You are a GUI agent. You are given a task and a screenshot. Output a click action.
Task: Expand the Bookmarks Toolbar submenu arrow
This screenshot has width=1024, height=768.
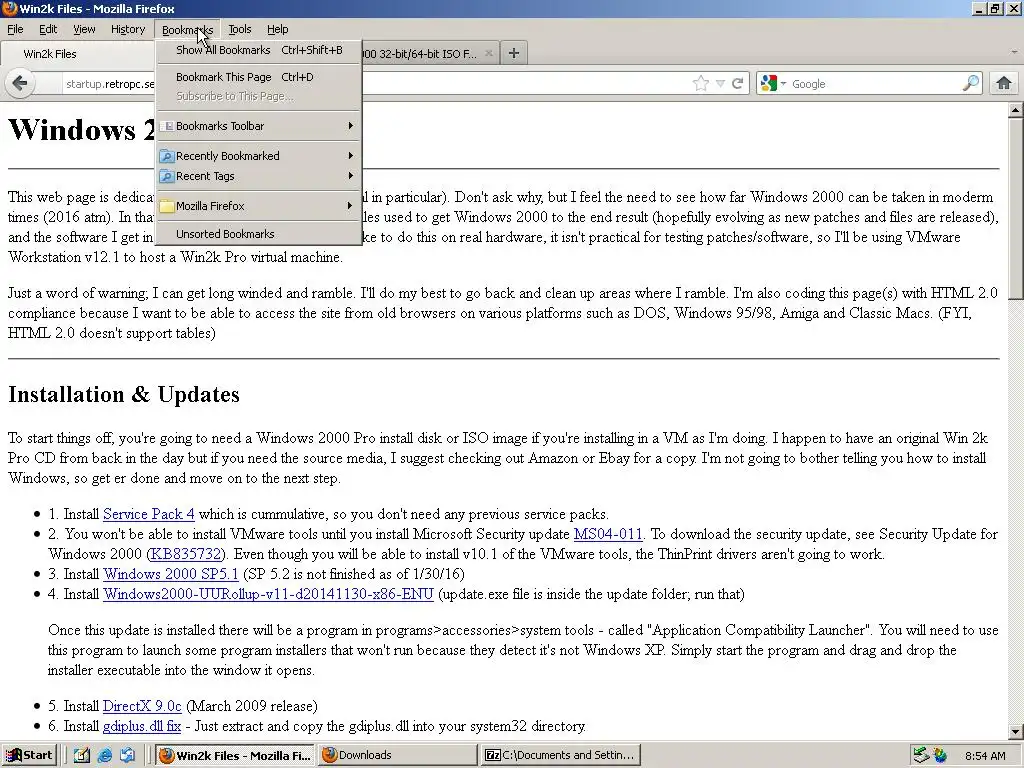351,125
